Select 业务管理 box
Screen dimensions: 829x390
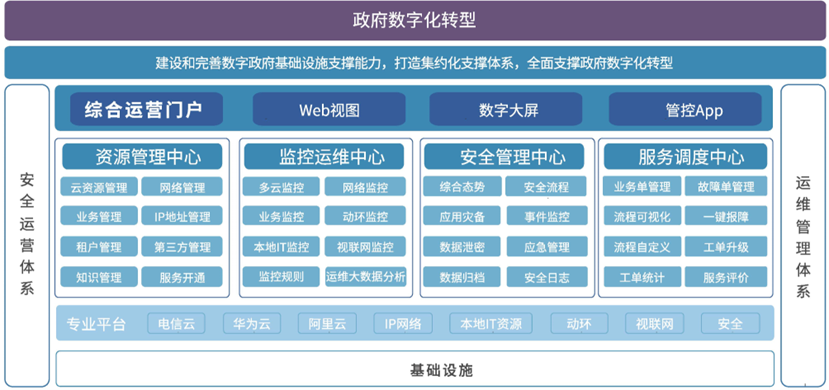click(99, 216)
